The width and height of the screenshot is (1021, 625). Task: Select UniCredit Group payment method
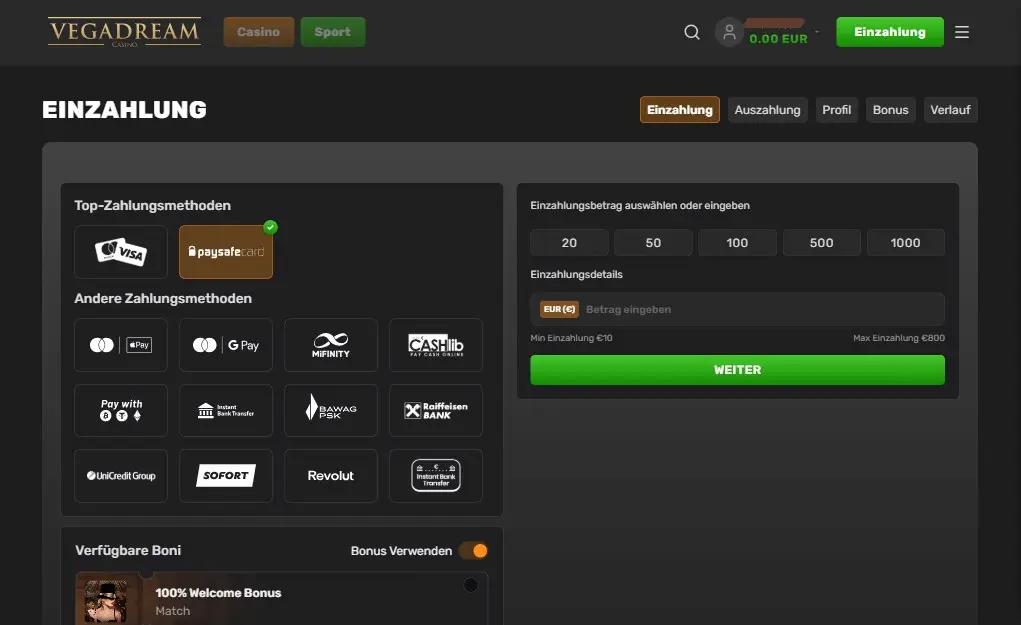pyautogui.click(x=121, y=476)
